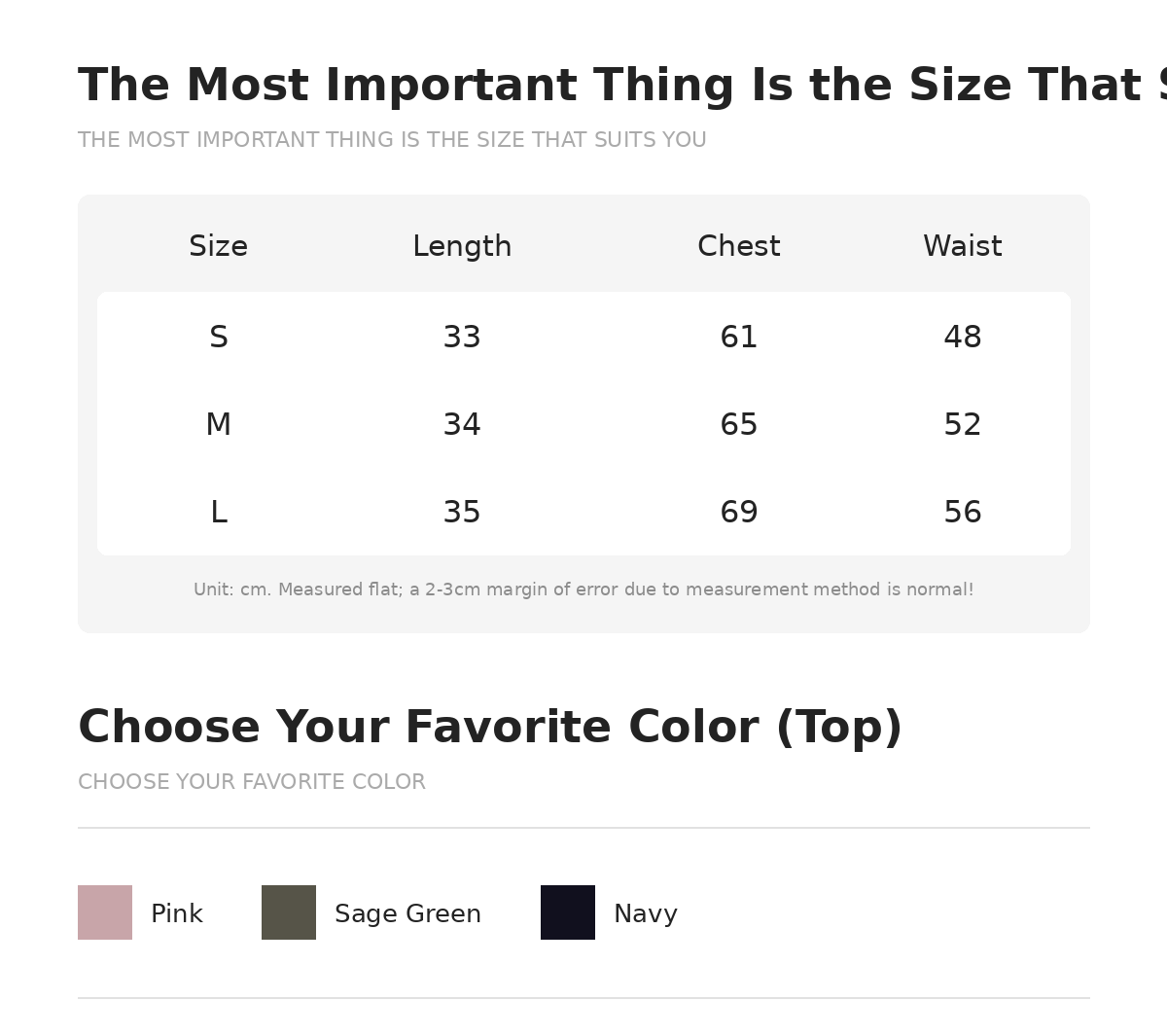This screenshot has height=1036, width=1167.
Task: Click the chest value 61
Action: click(x=739, y=338)
